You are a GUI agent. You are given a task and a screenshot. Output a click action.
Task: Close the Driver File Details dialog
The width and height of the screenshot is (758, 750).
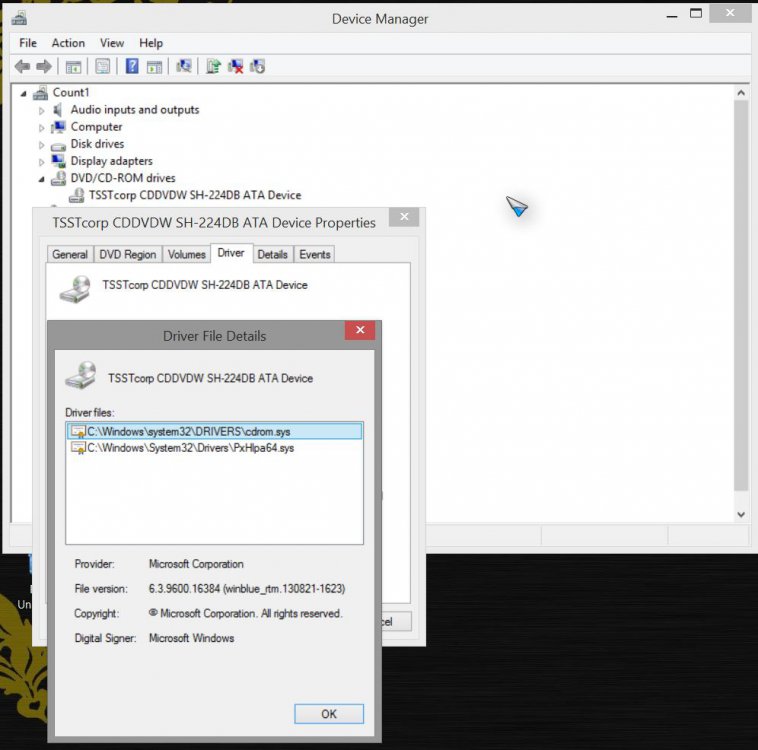coord(360,330)
